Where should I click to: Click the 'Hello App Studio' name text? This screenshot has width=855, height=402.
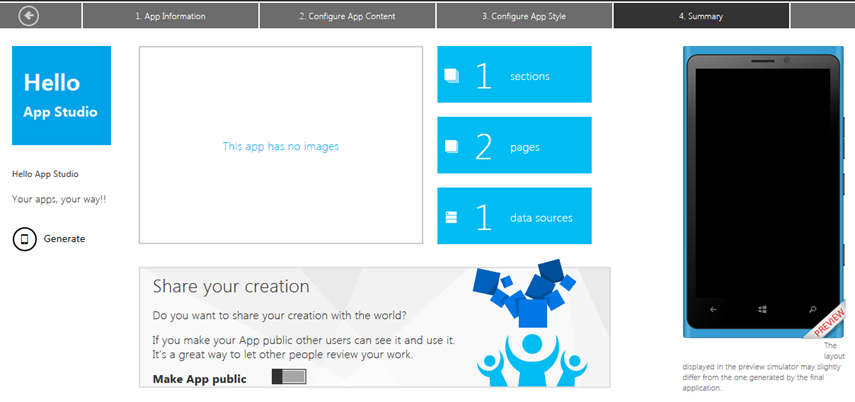pos(45,174)
